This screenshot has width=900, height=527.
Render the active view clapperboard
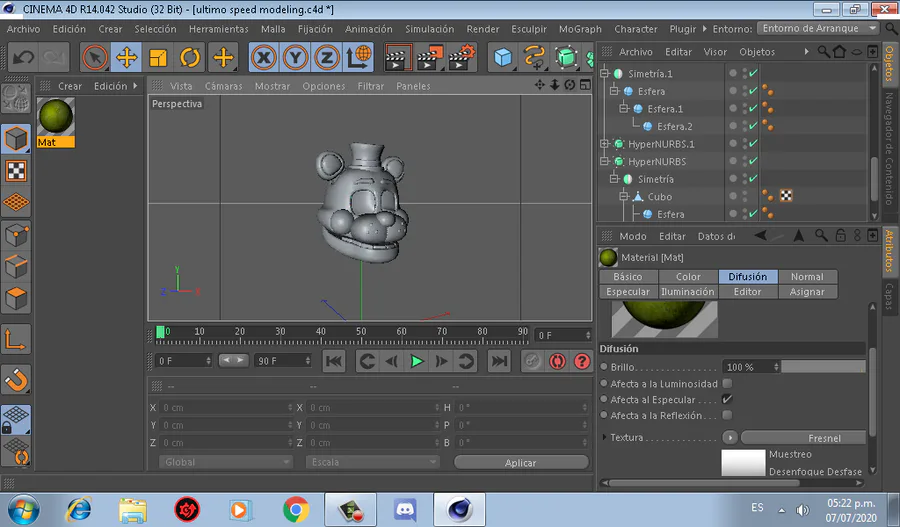click(398, 57)
